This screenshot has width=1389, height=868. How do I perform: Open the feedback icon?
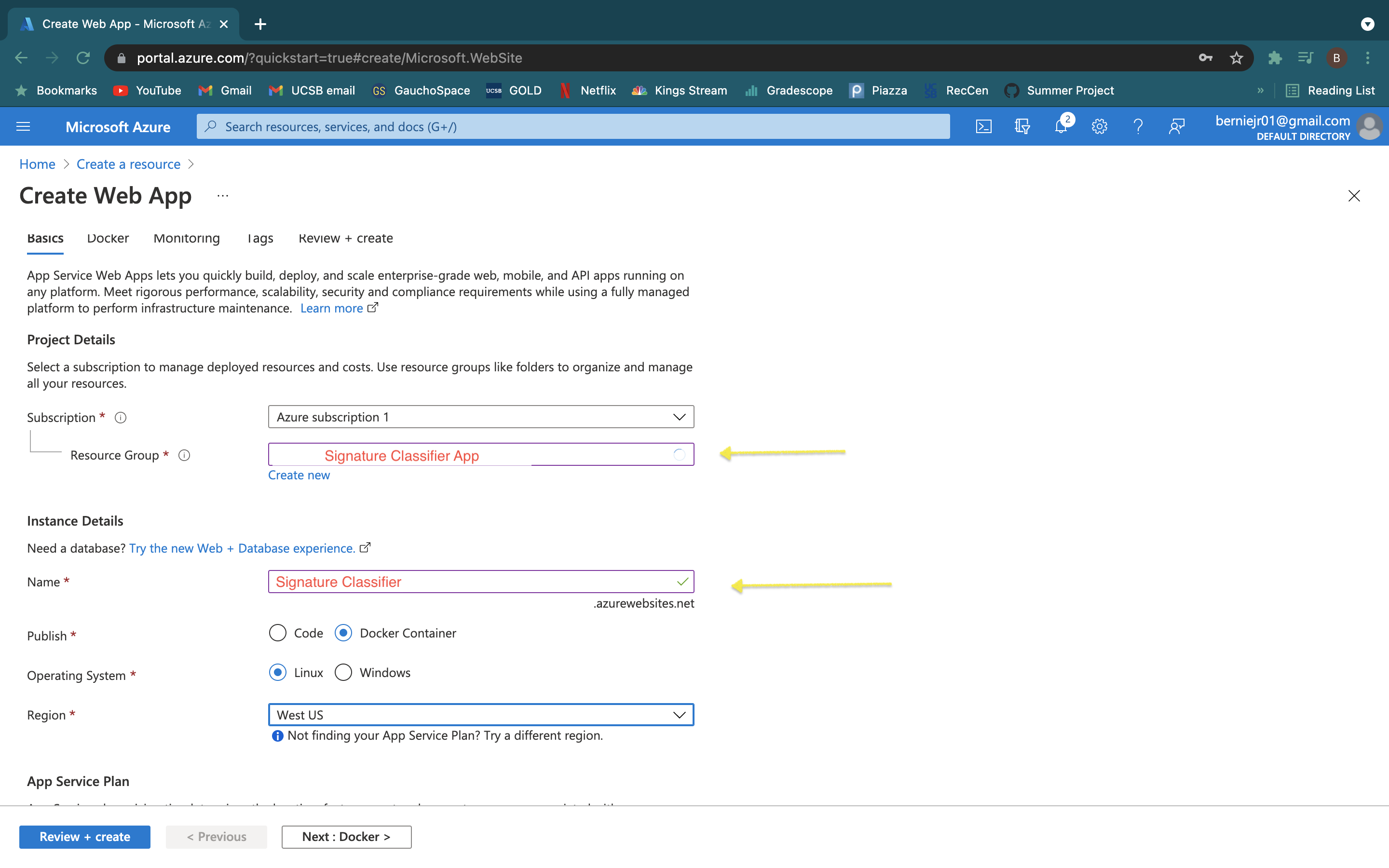tap(1177, 126)
